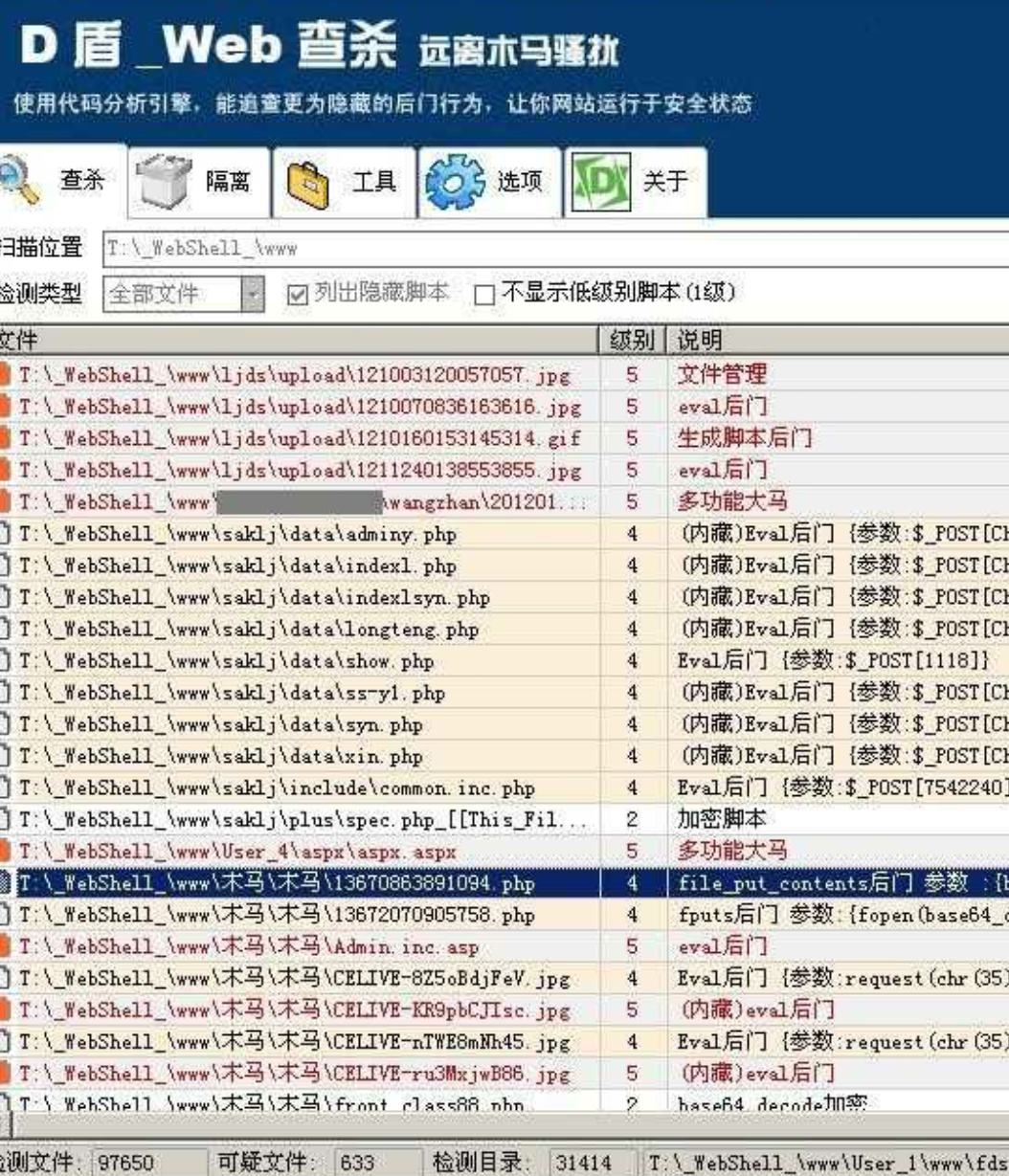Viewport: 1009px width, 1176px height.
Task: Open the 检测类型 全部文件 dropdown
Action: click(x=253, y=294)
